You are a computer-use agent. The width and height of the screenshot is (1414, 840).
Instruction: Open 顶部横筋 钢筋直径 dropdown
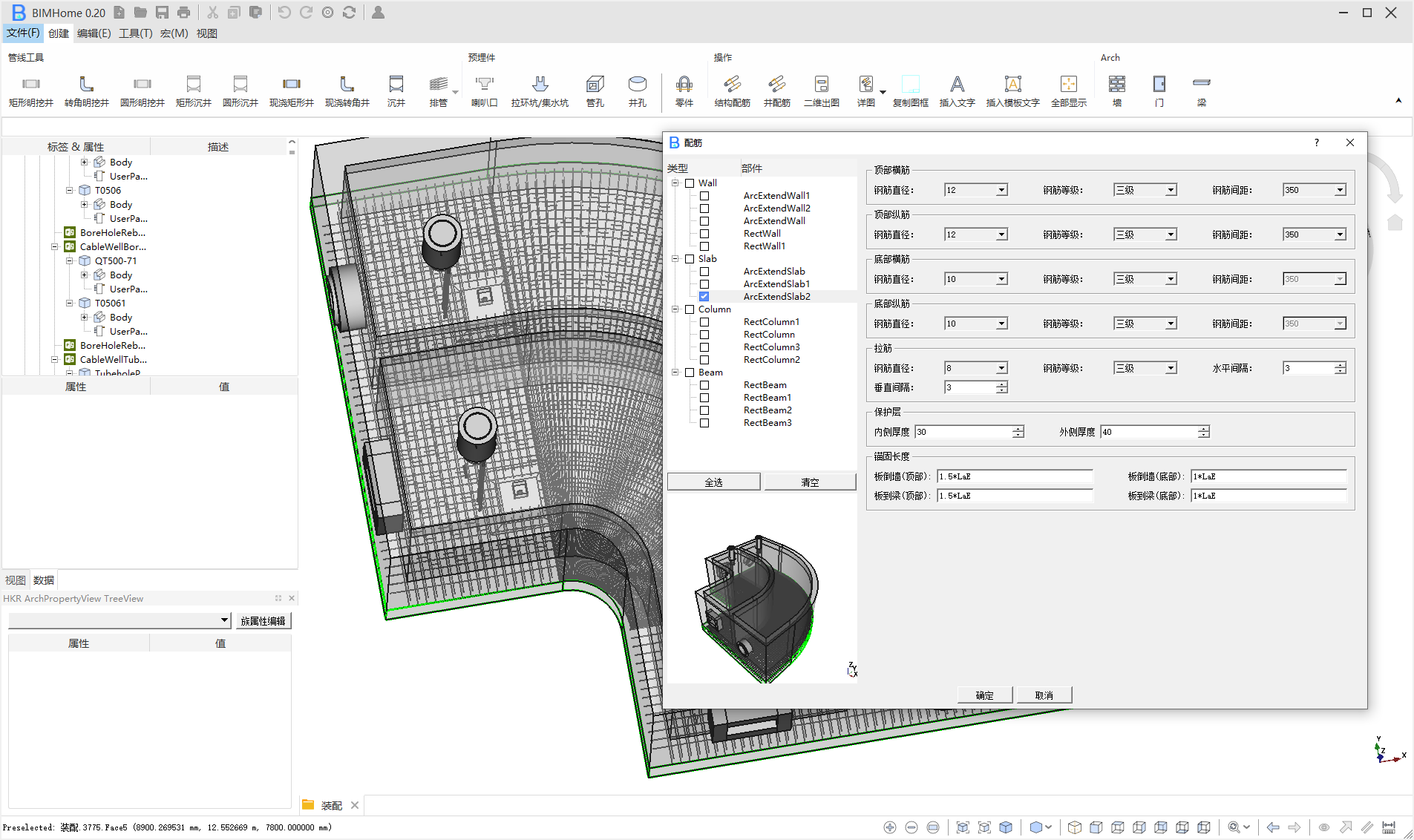(x=1001, y=191)
